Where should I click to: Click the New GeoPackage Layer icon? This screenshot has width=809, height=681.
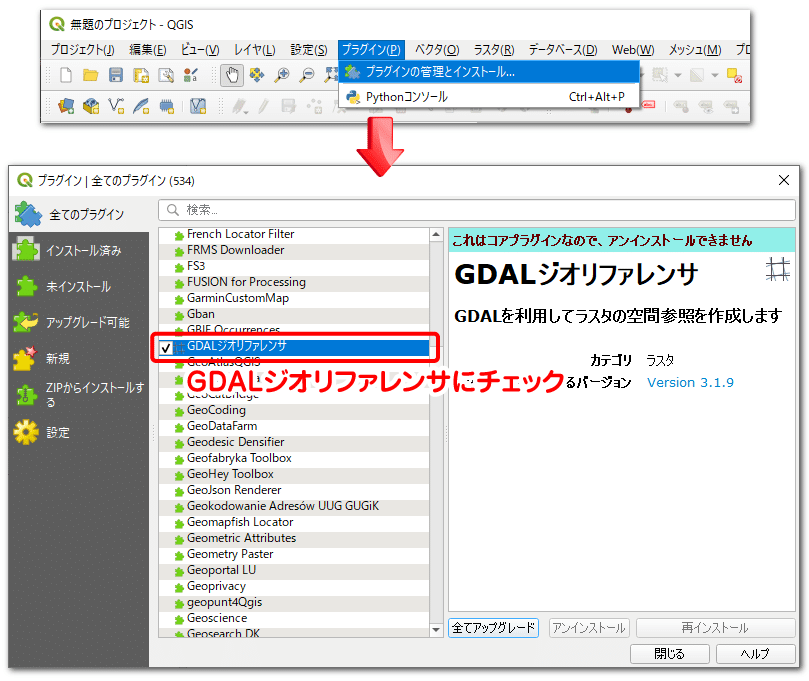click(x=91, y=106)
